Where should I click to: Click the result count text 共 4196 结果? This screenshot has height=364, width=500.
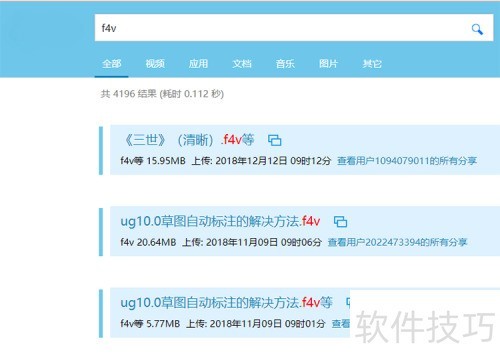point(128,94)
